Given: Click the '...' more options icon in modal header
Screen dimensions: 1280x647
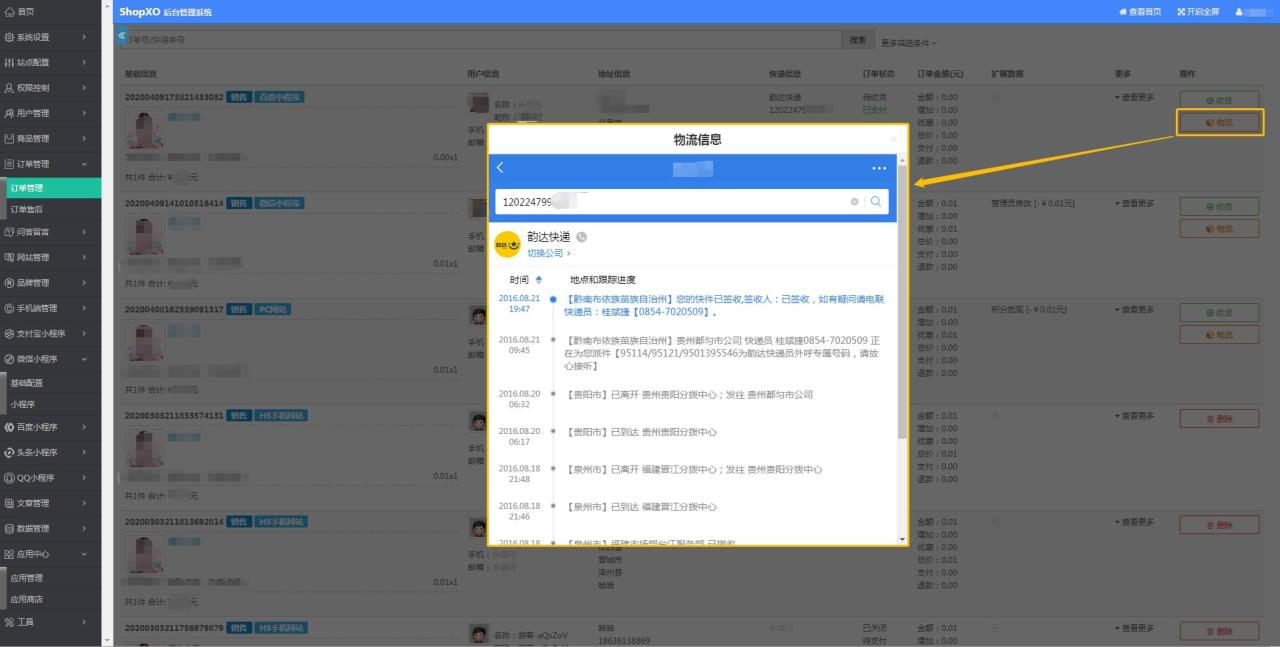Looking at the screenshot, I should pyautogui.click(x=879, y=167).
